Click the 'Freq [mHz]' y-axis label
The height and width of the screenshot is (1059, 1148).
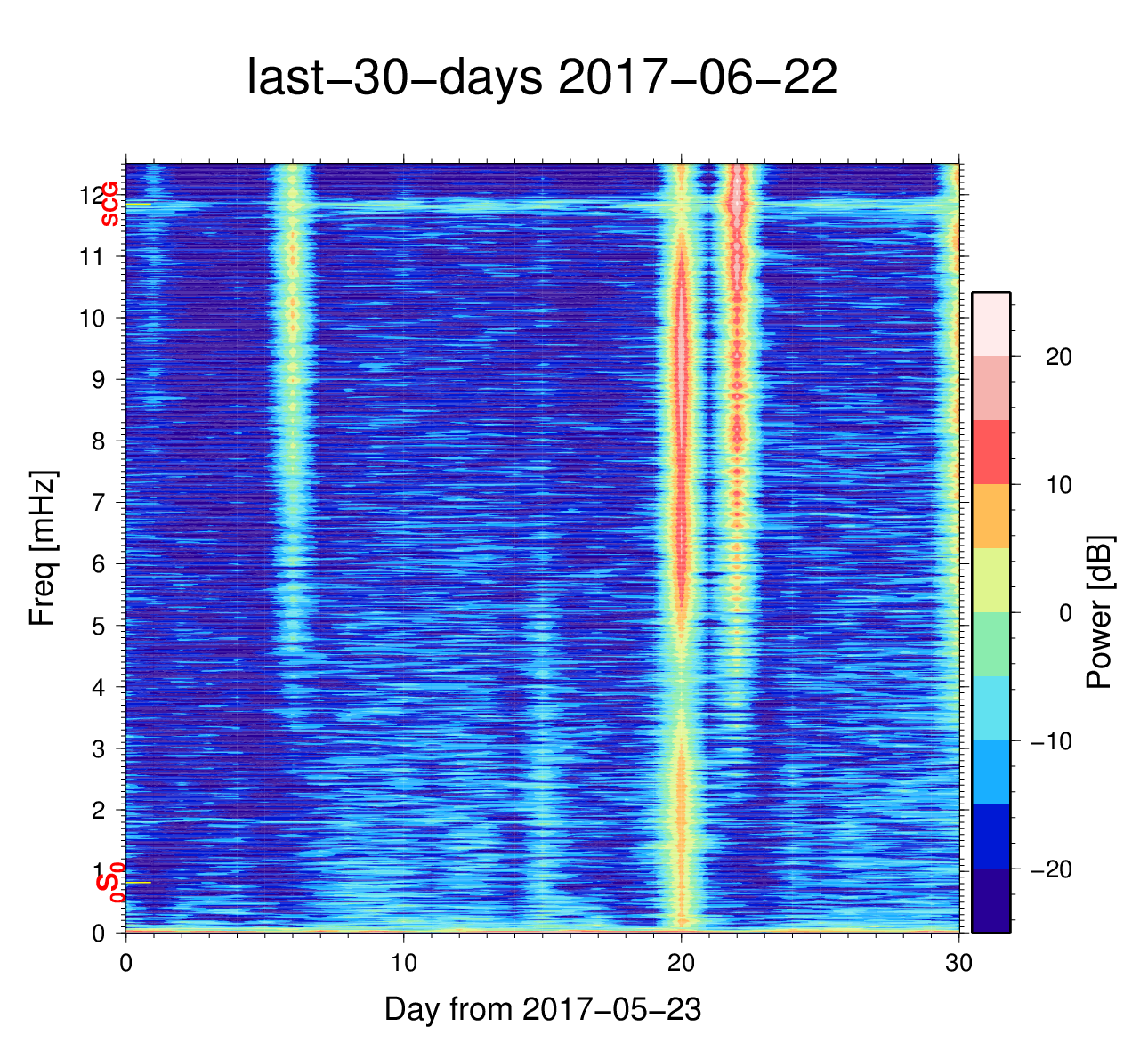[x=42, y=548]
